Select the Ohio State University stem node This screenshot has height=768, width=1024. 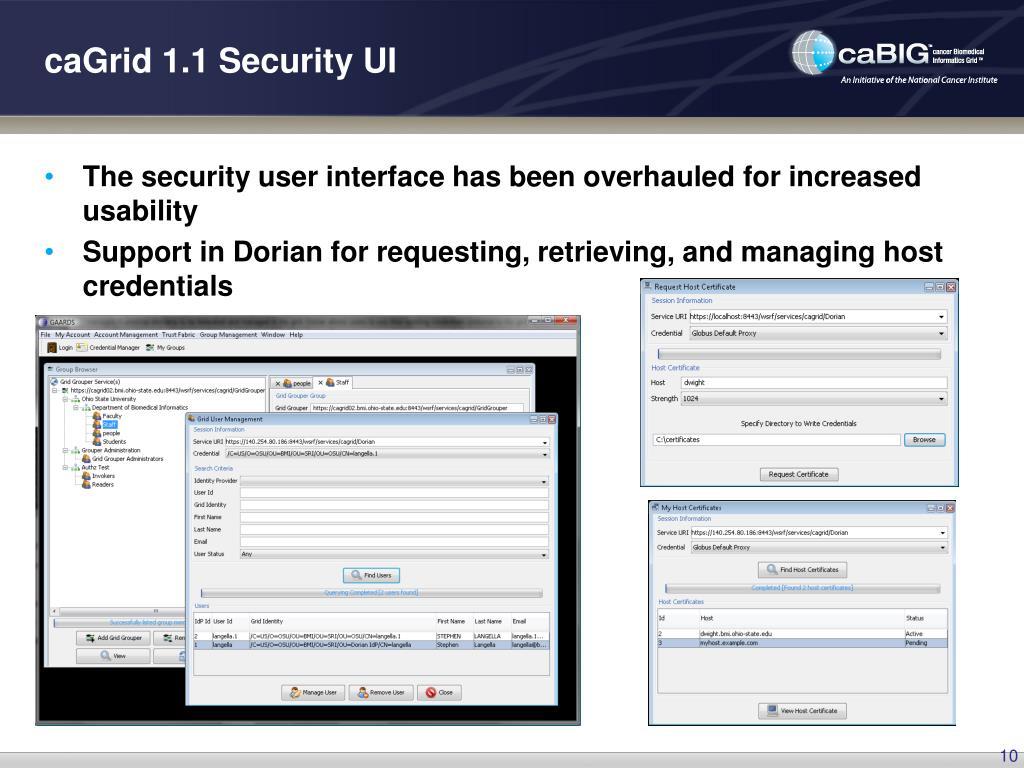point(104,399)
